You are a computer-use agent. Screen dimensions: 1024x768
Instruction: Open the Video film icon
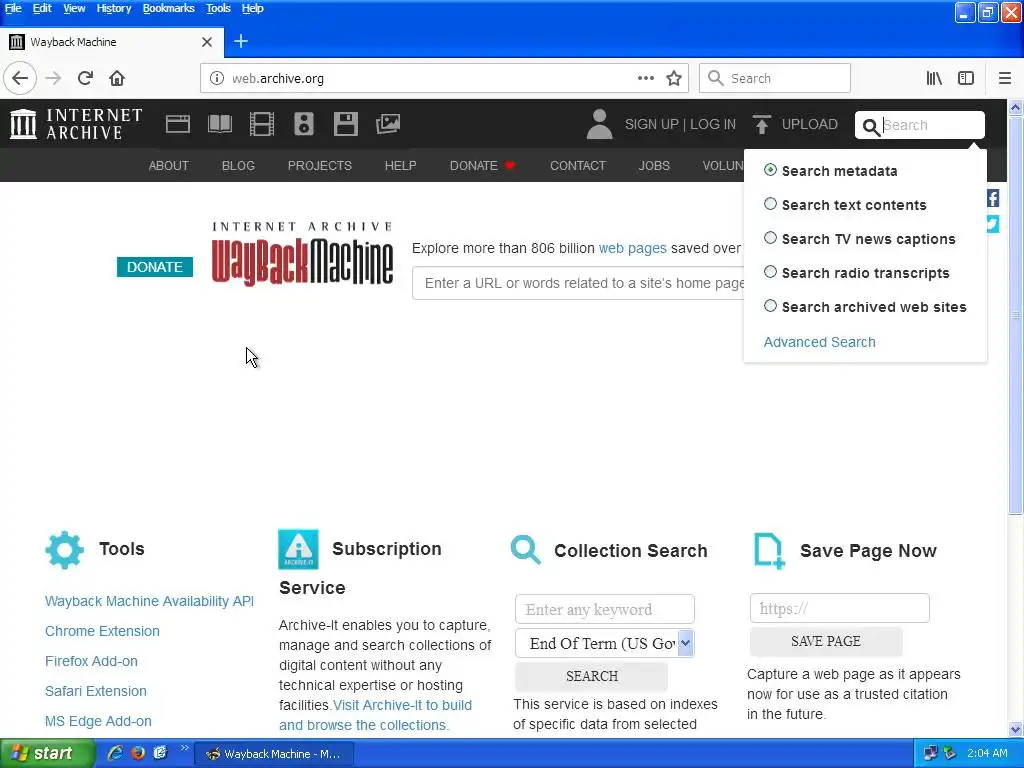coord(262,124)
